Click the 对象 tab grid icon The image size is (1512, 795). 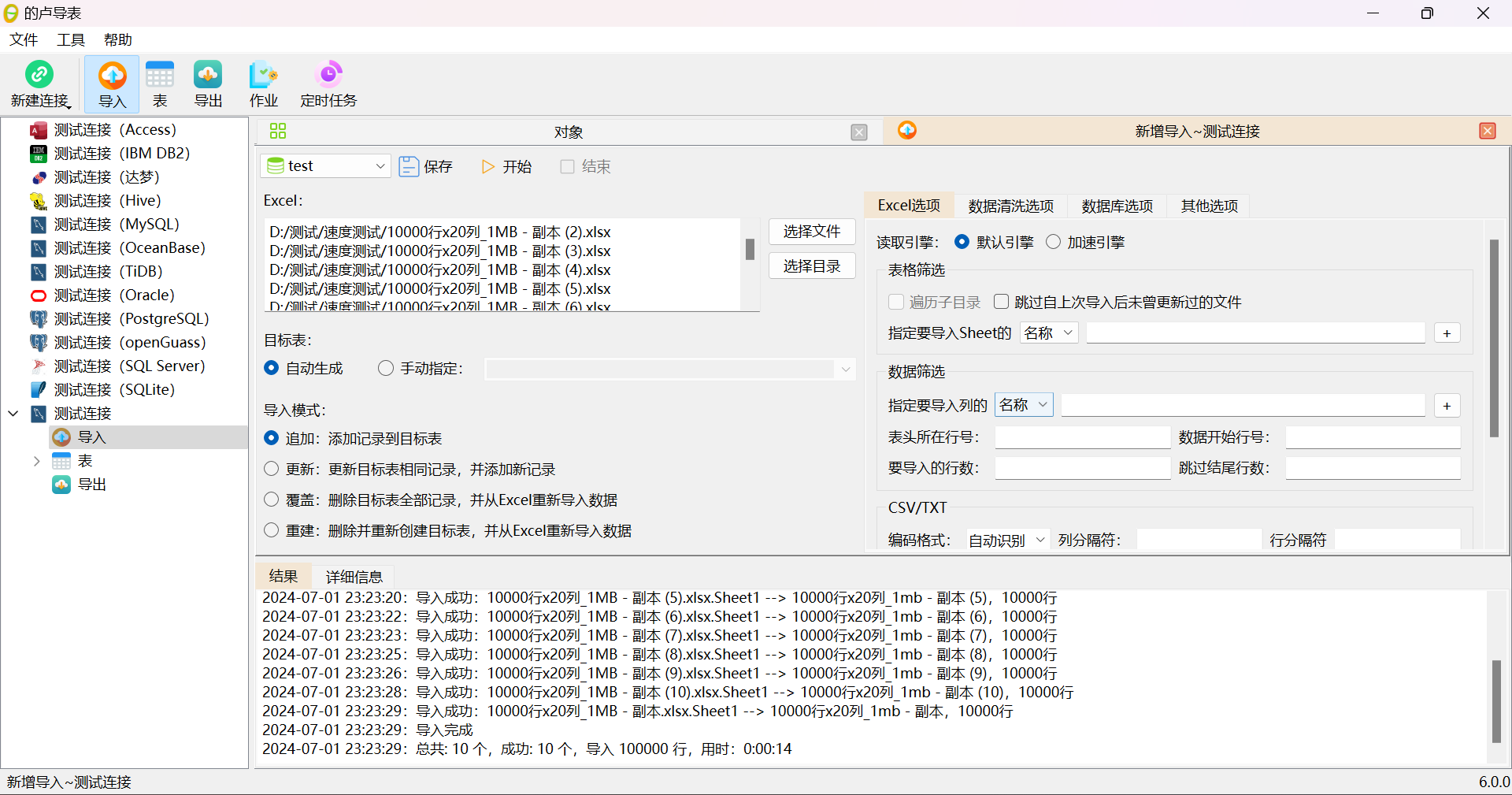tap(278, 131)
